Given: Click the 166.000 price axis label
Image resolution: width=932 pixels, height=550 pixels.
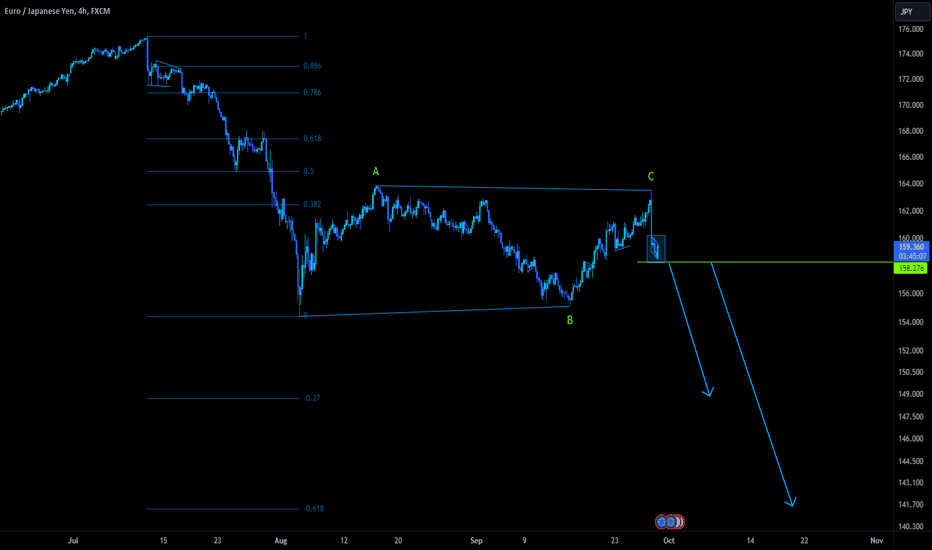Looking at the screenshot, I should click(x=911, y=158).
